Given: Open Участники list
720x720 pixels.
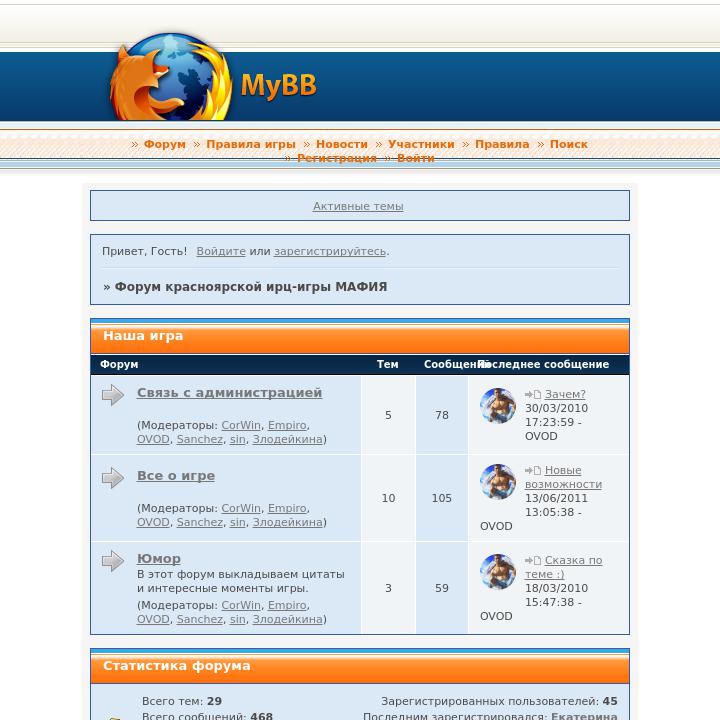Looking at the screenshot, I should (421, 144).
